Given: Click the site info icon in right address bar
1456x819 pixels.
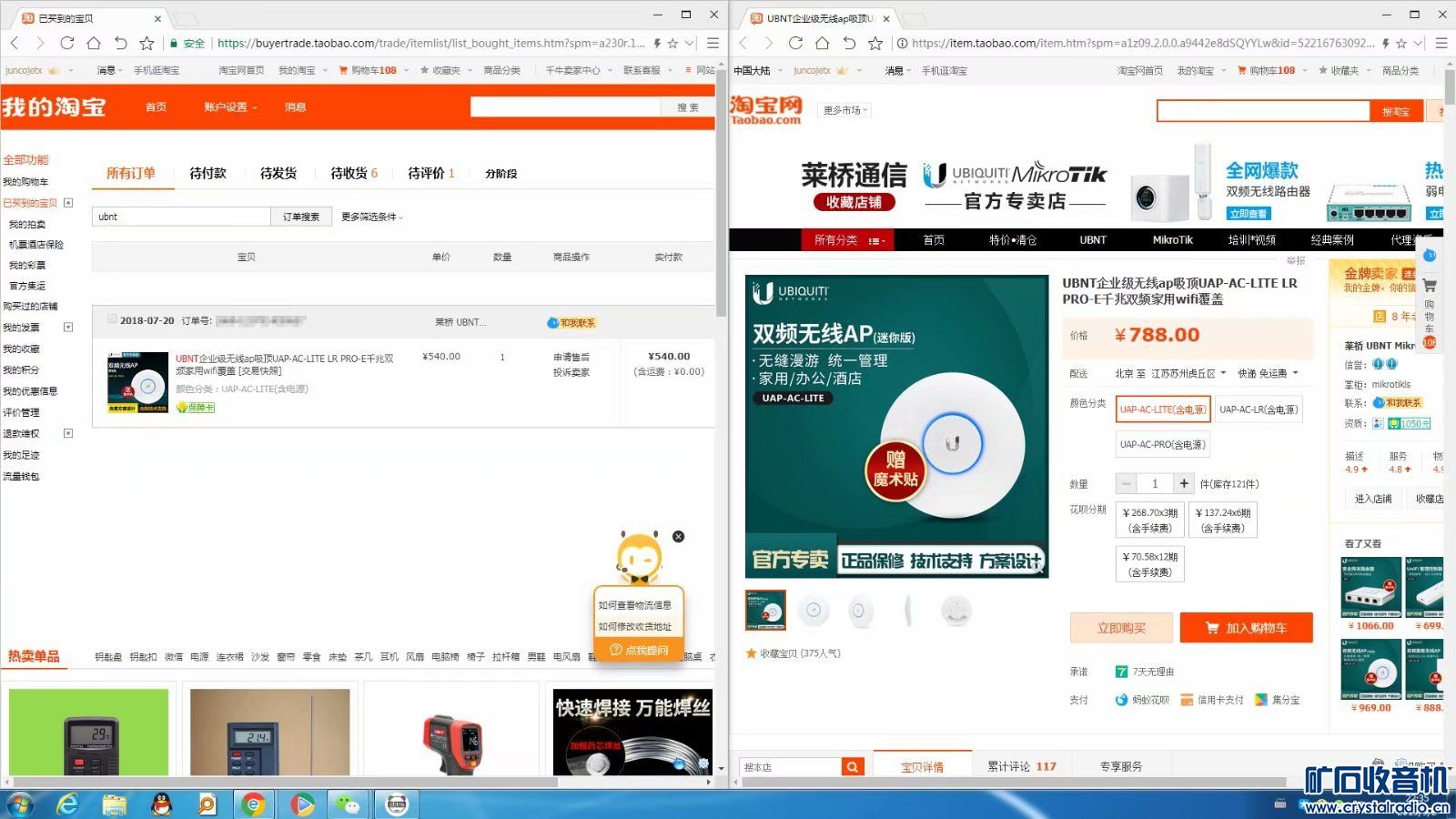Looking at the screenshot, I should pyautogui.click(x=902, y=43).
